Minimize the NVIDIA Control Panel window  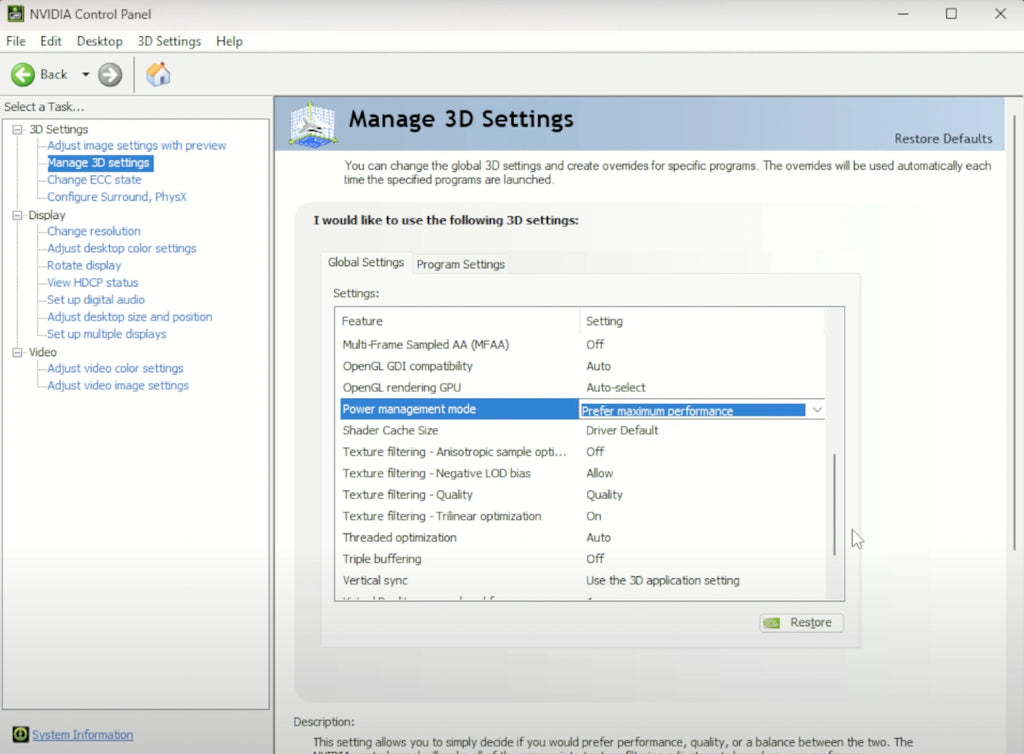(x=903, y=14)
